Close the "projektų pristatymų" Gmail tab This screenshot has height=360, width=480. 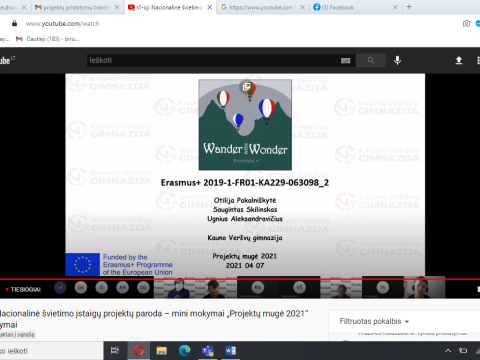pos(117,7)
